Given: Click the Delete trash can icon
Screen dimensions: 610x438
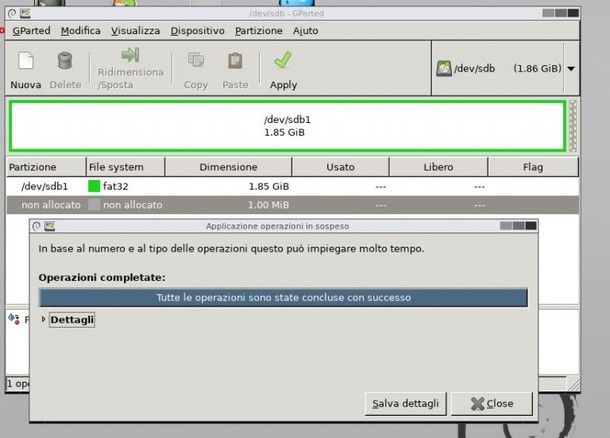Looking at the screenshot, I should [65, 60].
